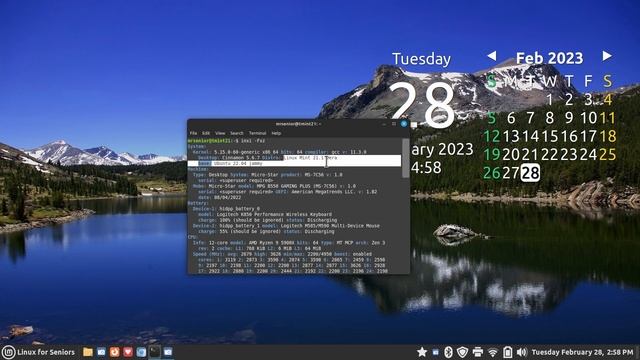Click the Feb 2023 month heading

(549, 58)
